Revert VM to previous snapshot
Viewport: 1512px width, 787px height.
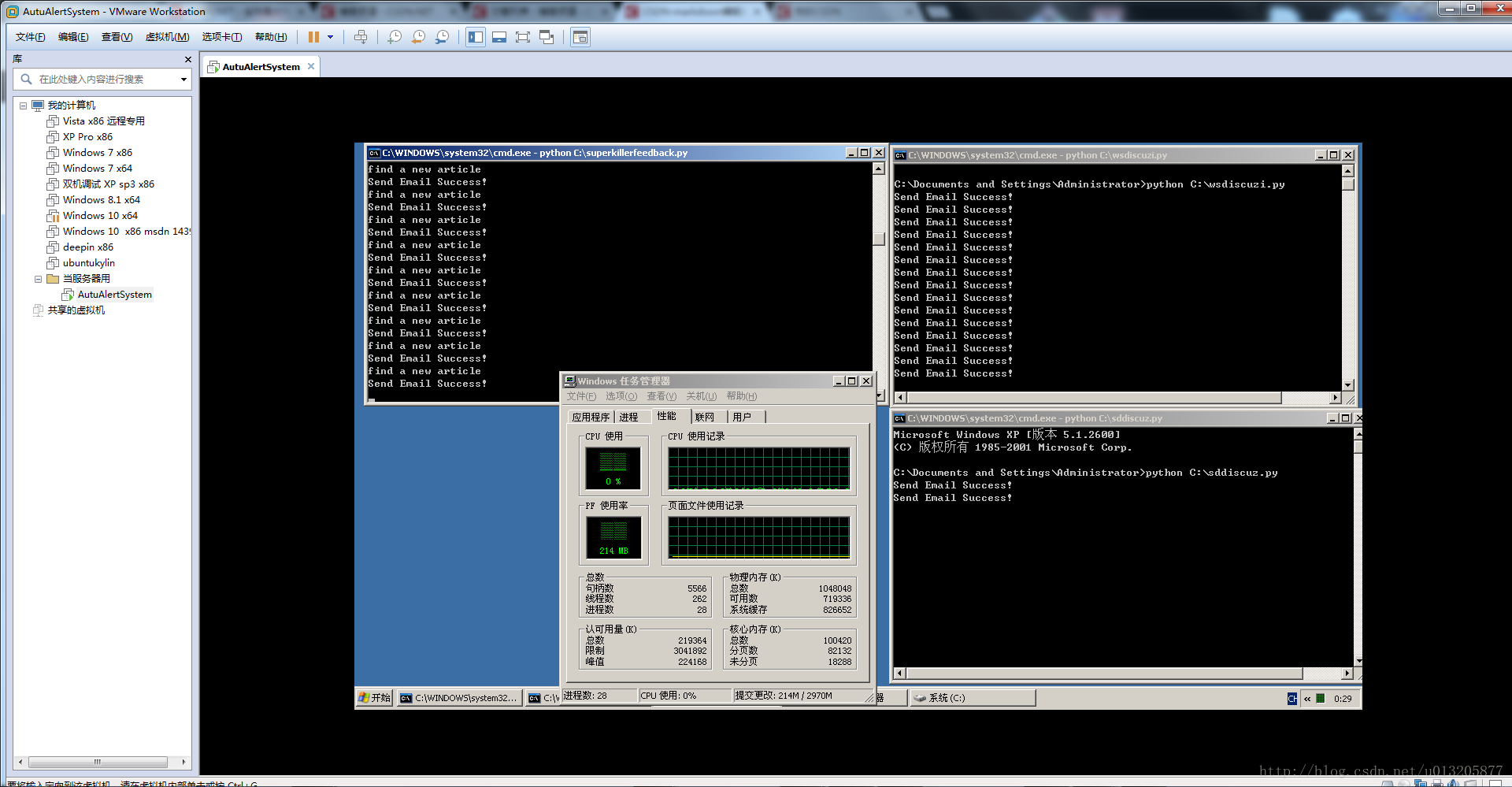coord(418,37)
